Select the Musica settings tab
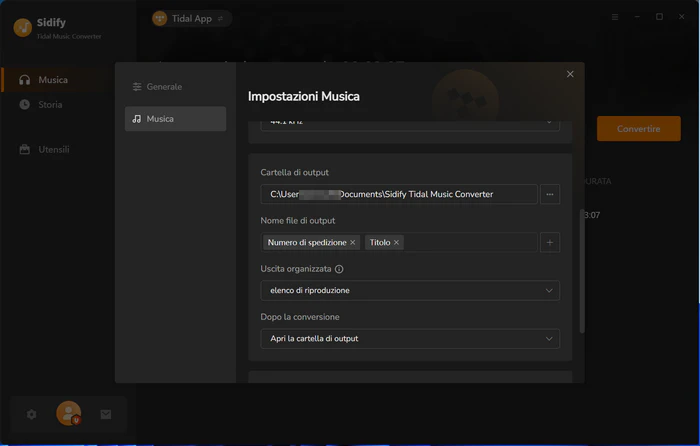 pyautogui.click(x=175, y=119)
